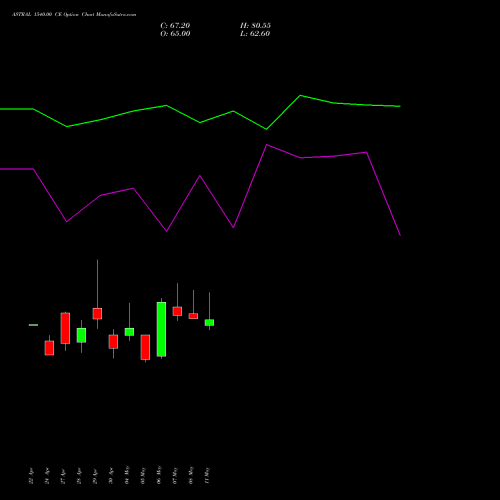Select the 07 May date label
The image size is (500, 500).
(x=175, y=475)
